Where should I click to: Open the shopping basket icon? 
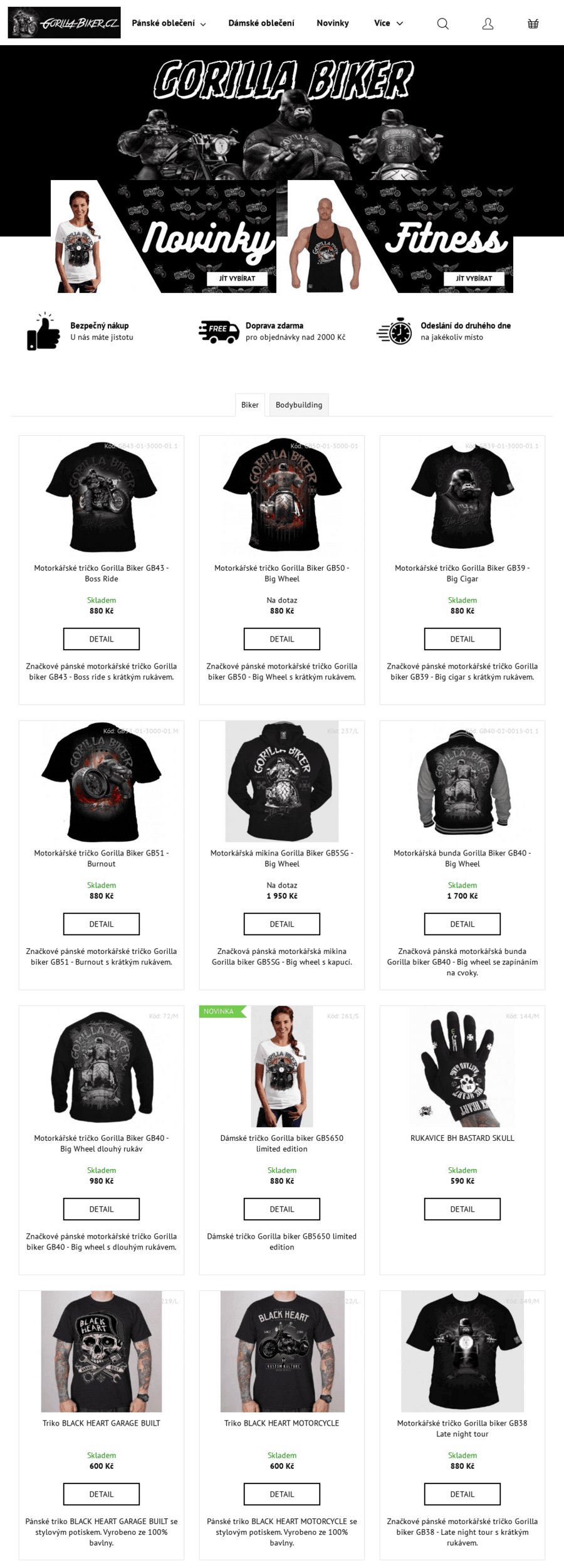click(x=533, y=24)
